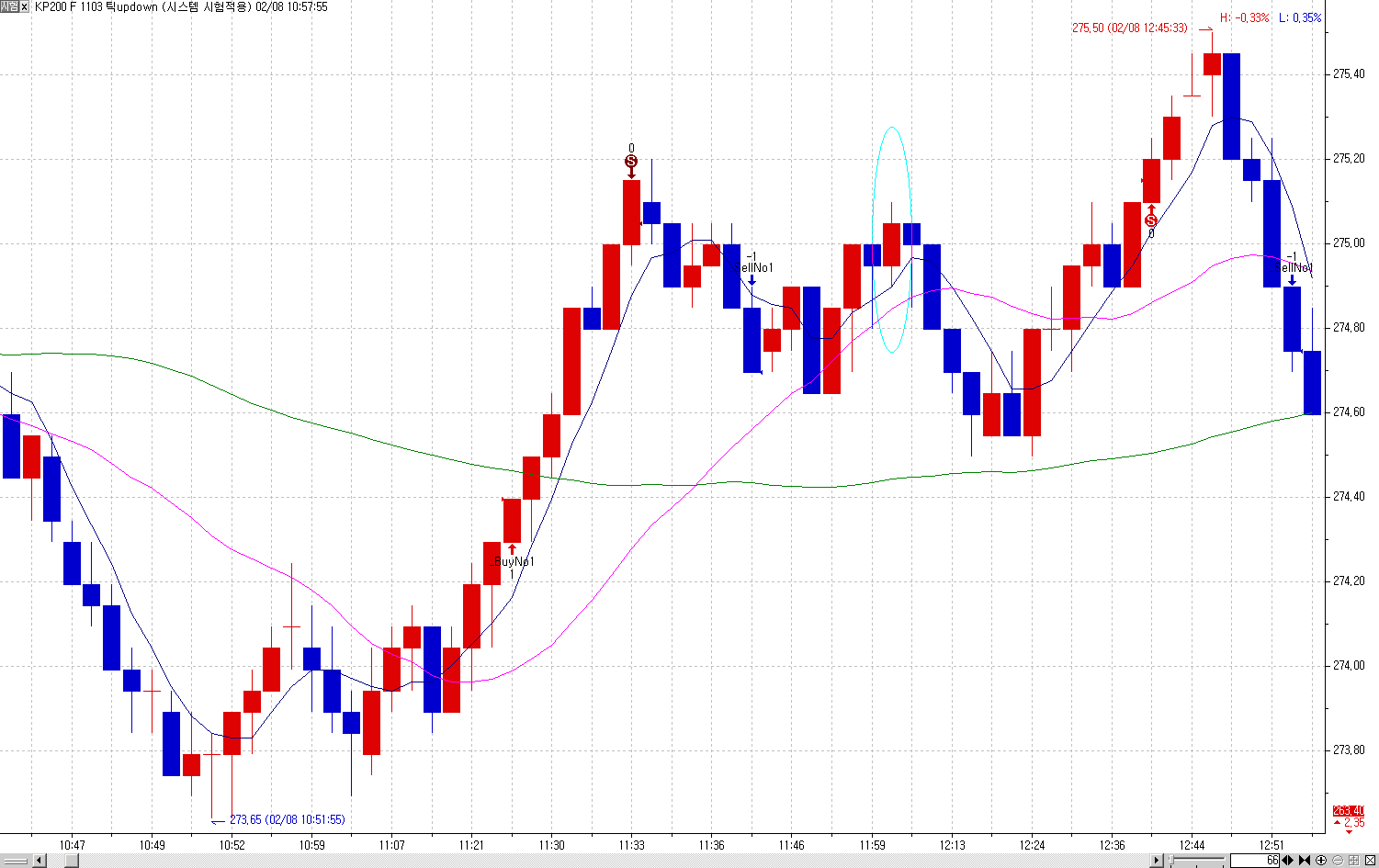Click the red price indicator box on axis
The width and height of the screenshot is (1379, 868).
tap(1349, 811)
